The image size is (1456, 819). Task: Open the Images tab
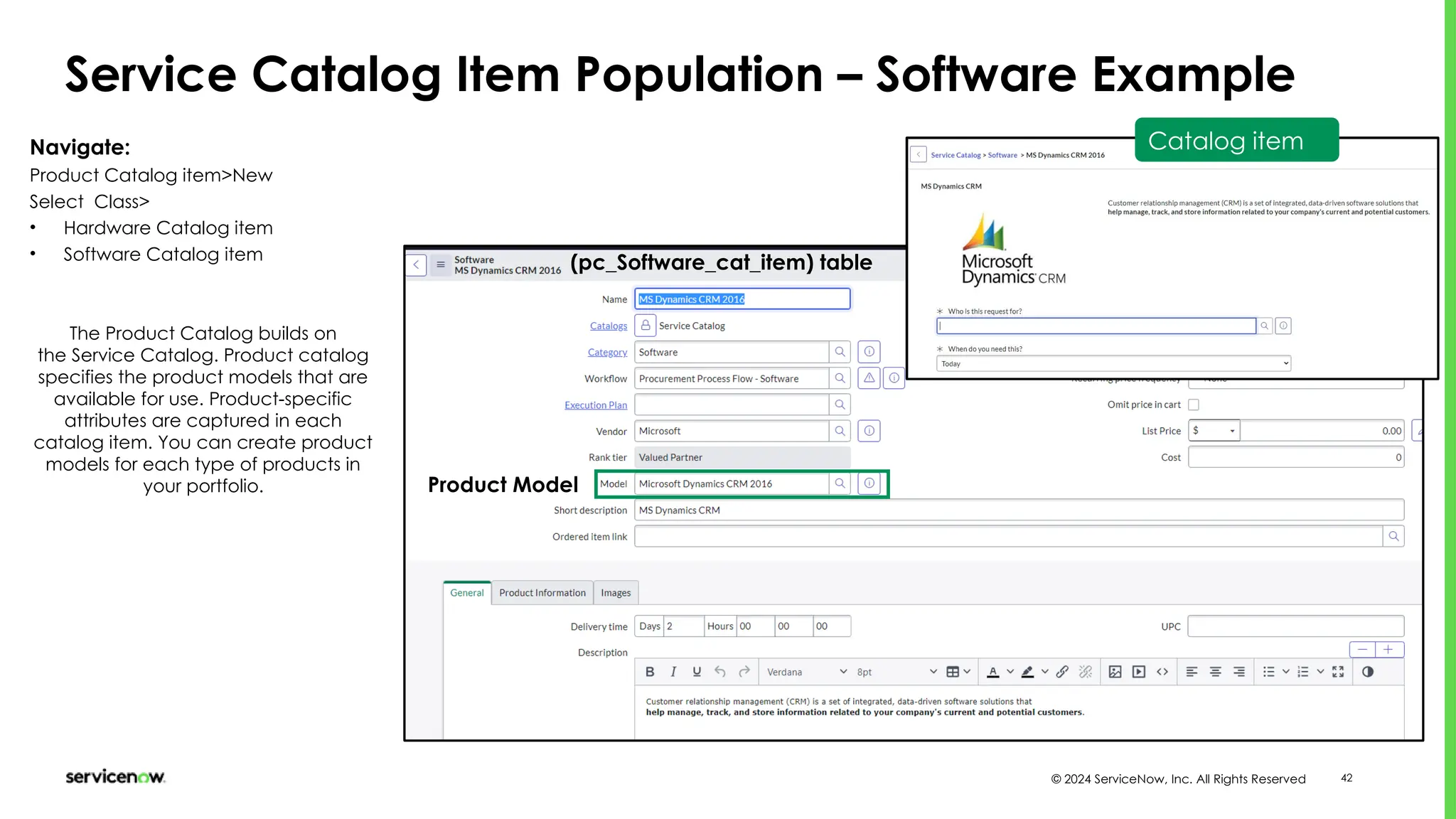(616, 593)
